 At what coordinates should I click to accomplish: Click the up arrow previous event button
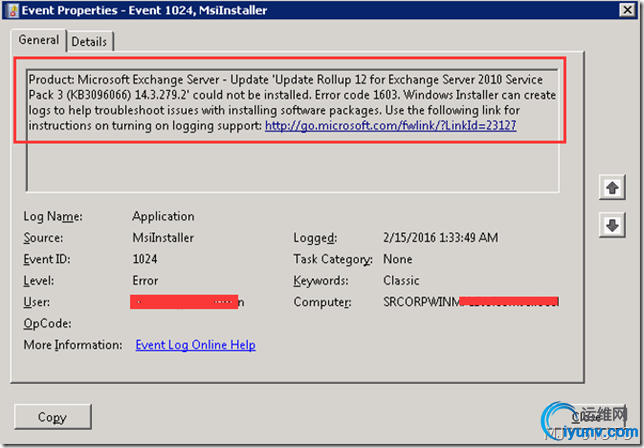click(612, 188)
